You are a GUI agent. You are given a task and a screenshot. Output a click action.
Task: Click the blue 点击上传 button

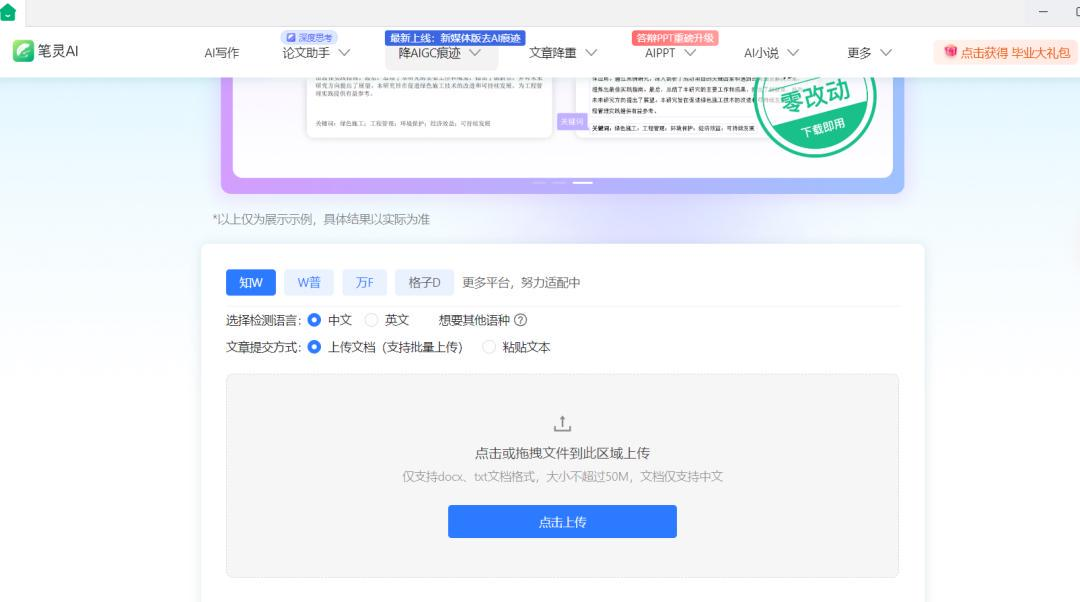pos(562,521)
